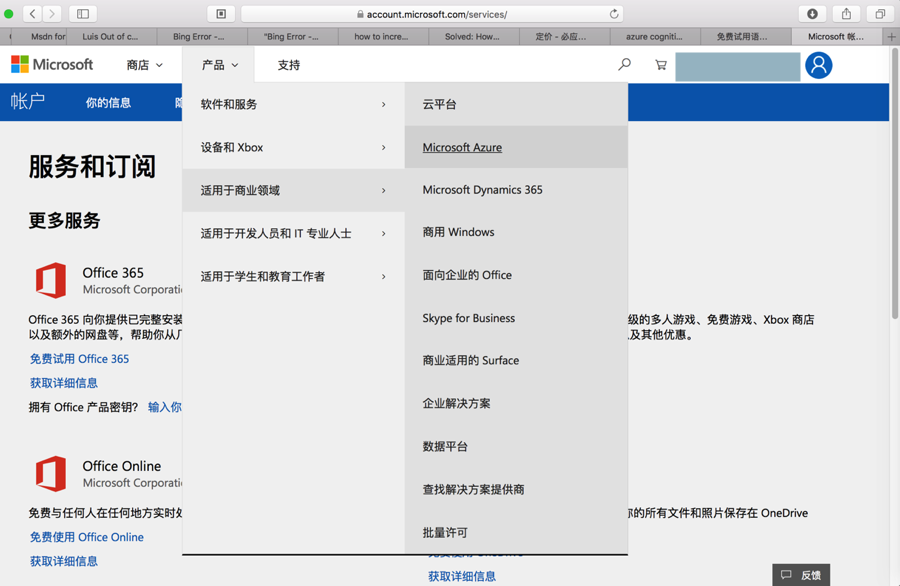Click the Office 365 logo icon
The width and height of the screenshot is (900, 586).
51,280
